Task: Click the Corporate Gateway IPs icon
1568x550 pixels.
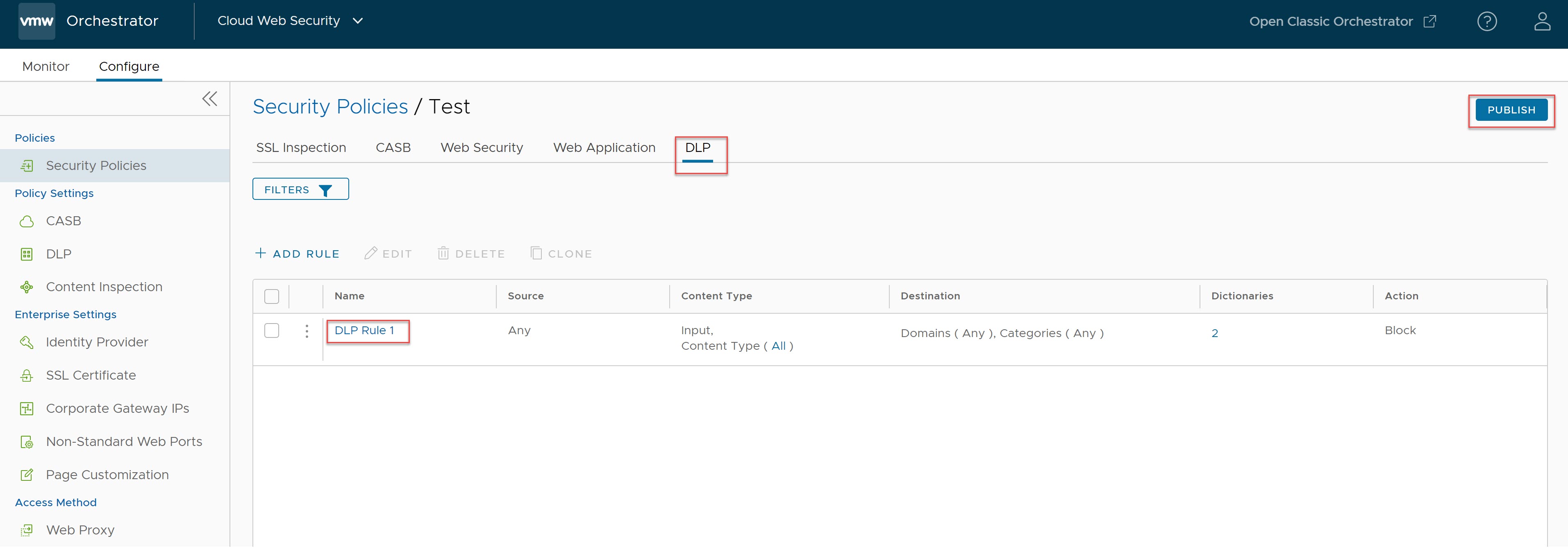Action: pos(27,408)
